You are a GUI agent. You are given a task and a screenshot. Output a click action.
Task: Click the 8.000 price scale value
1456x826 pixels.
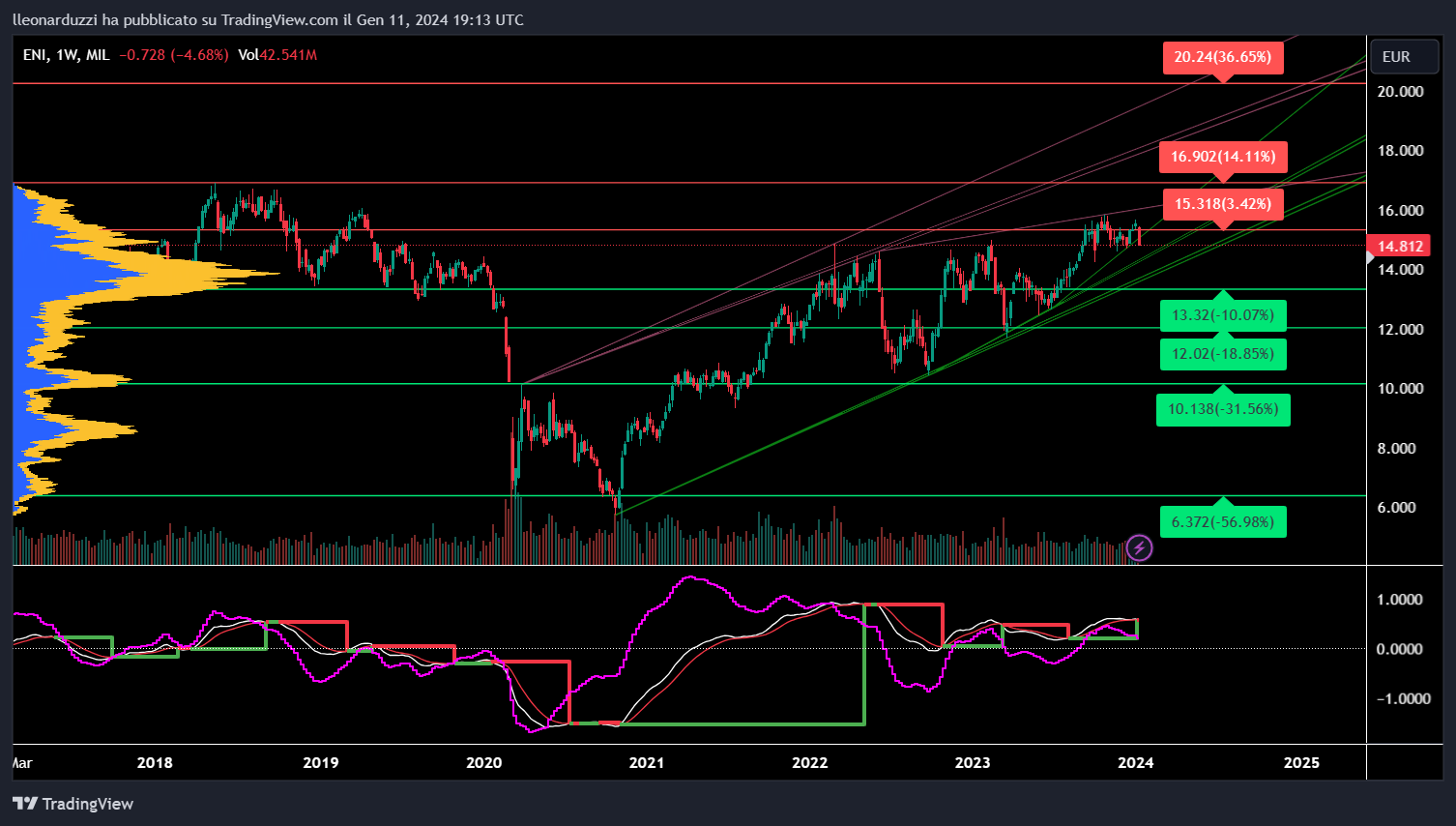coord(1397,448)
